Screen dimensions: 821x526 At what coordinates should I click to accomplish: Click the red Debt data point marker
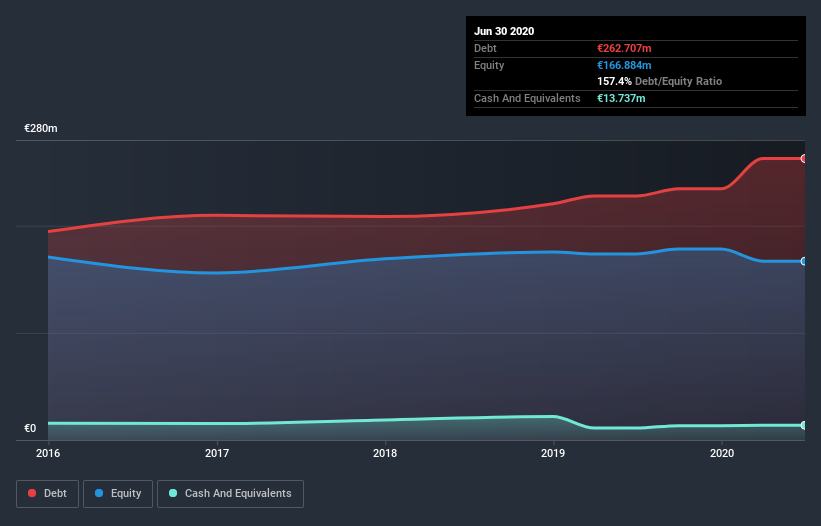(x=804, y=159)
